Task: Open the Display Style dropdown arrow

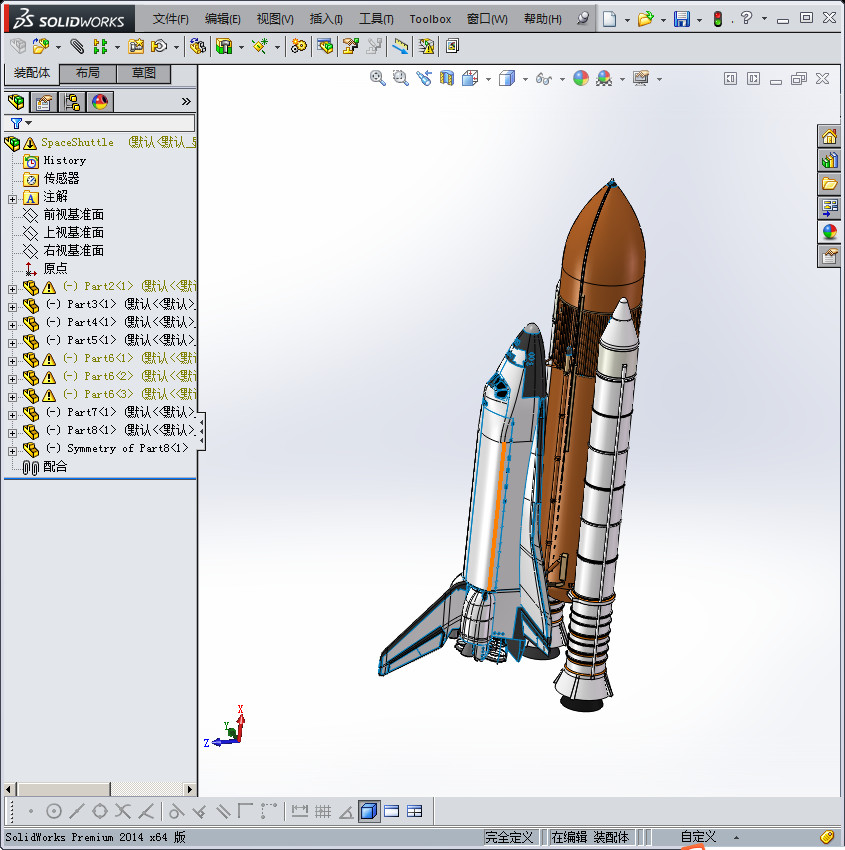Action: 525,80
